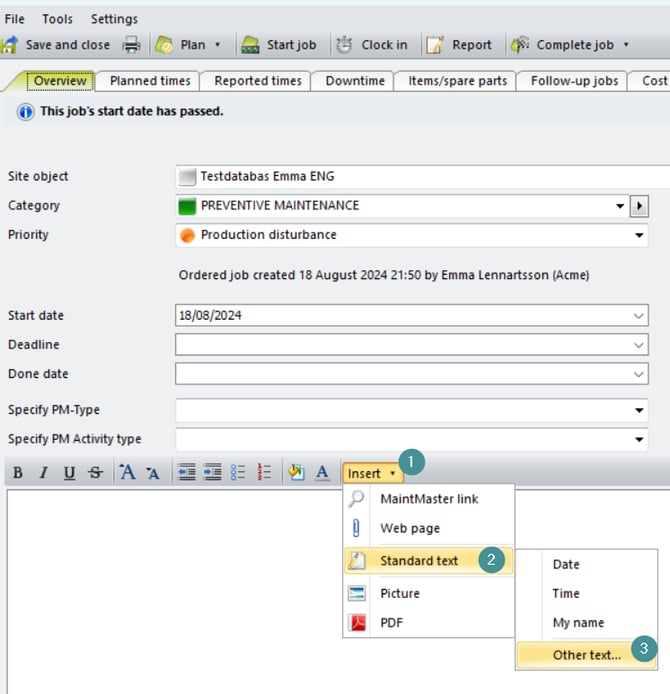
Task: Insert a bulleted list
Action: tap(238, 473)
